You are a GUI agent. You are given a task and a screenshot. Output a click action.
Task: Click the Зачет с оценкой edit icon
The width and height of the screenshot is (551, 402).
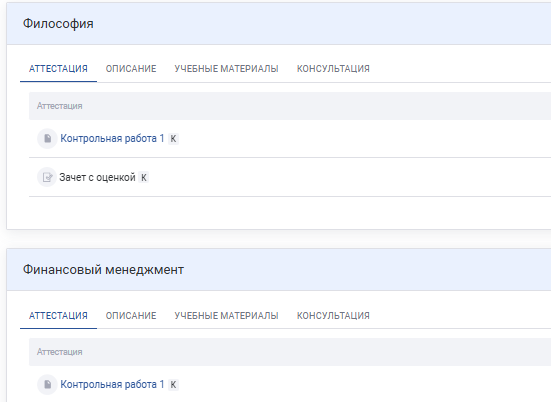47,177
